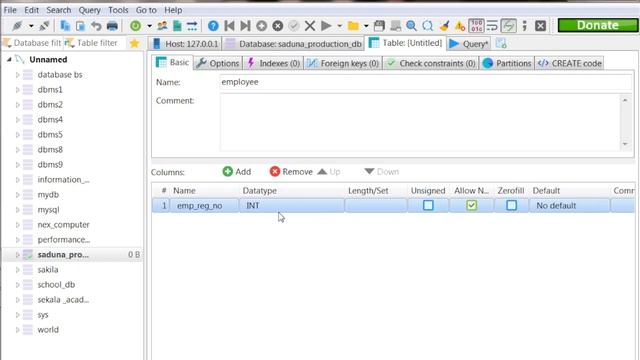Click the Table filter field
The image size is (640, 360).
click(x=94, y=43)
